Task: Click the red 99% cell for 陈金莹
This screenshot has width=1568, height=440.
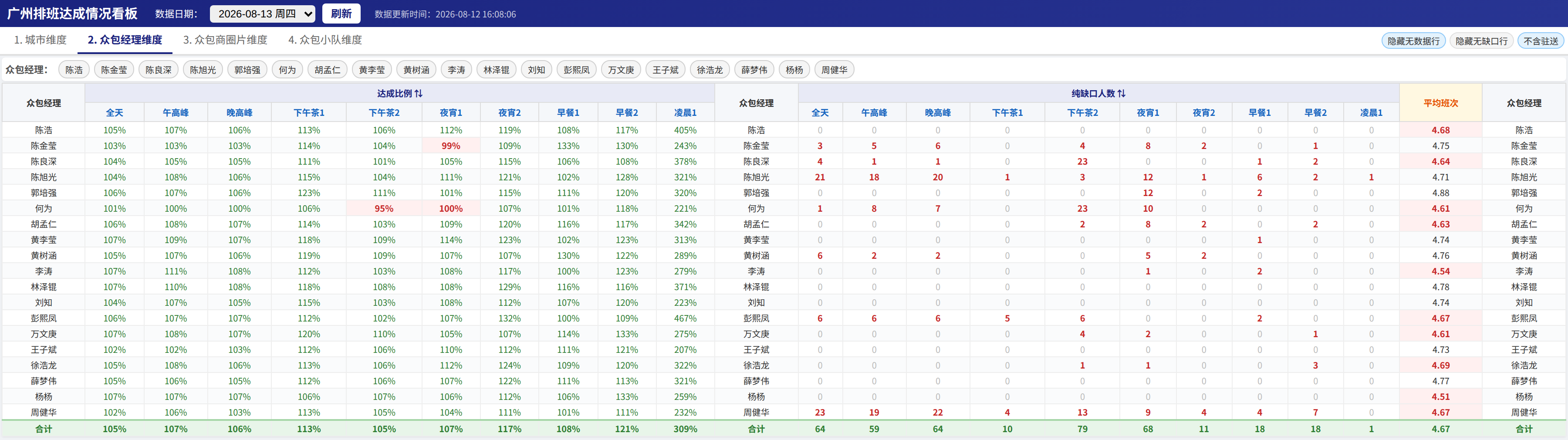Action: click(x=451, y=146)
